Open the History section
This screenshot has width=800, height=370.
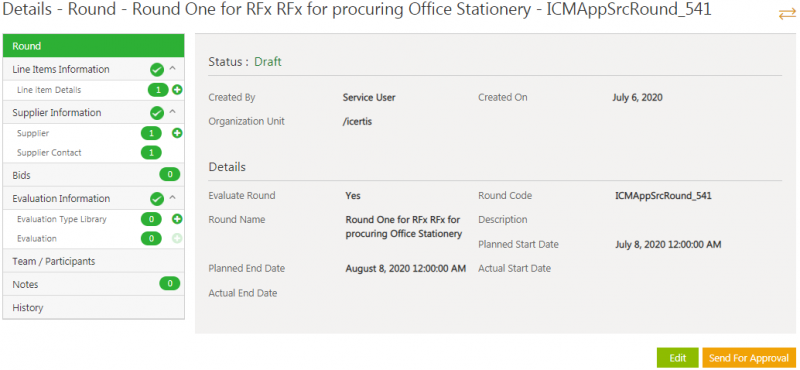point(93,308)
